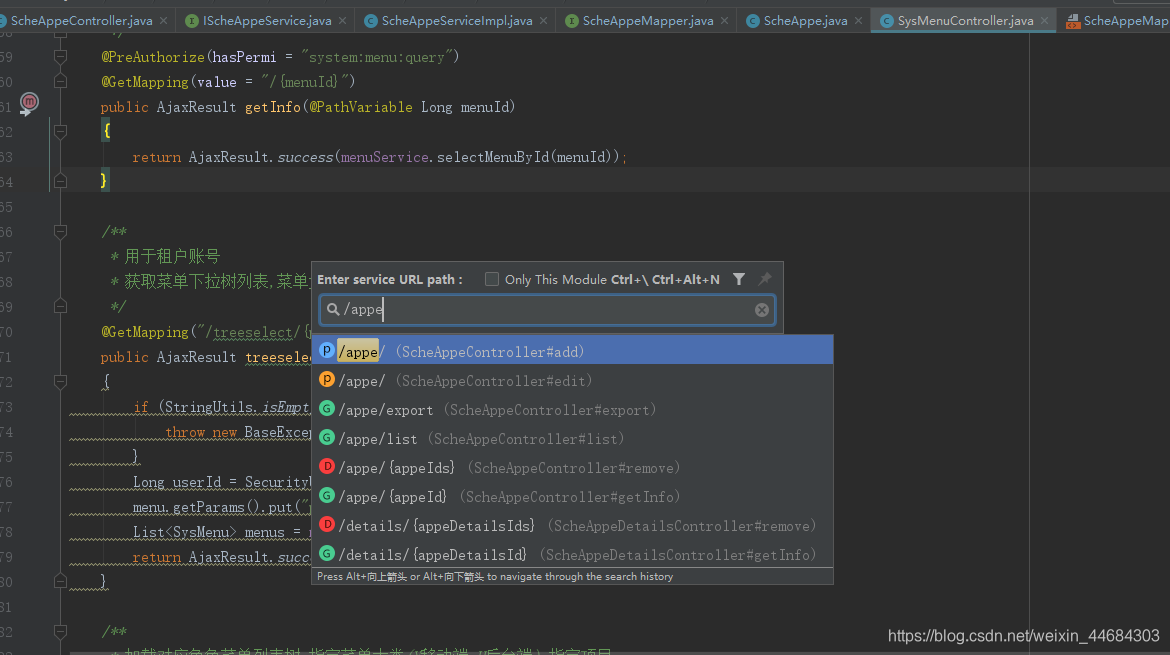Select /appe/list result

coord(572,439)
